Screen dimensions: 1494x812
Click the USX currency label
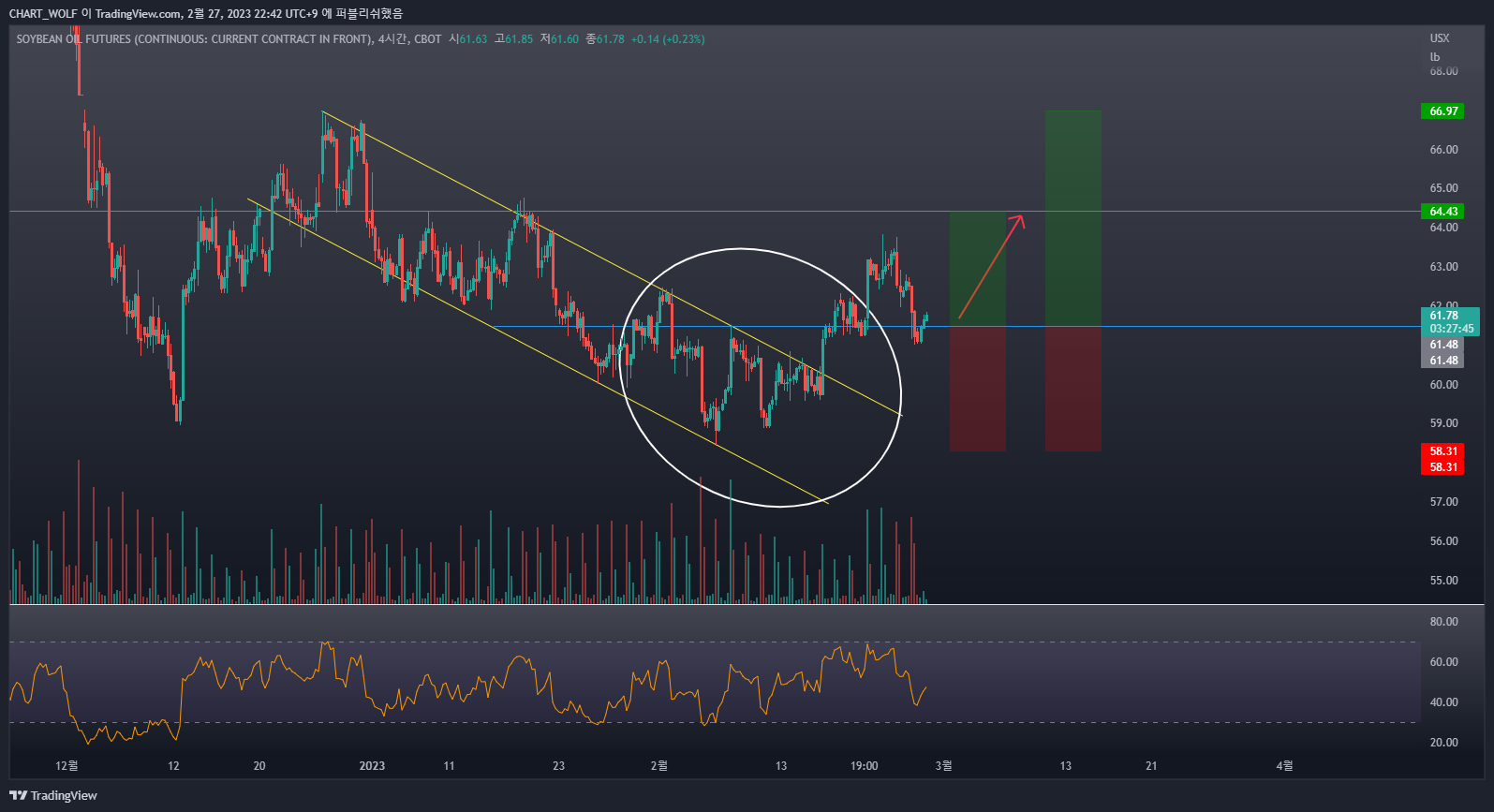(x=1440, y=38)
